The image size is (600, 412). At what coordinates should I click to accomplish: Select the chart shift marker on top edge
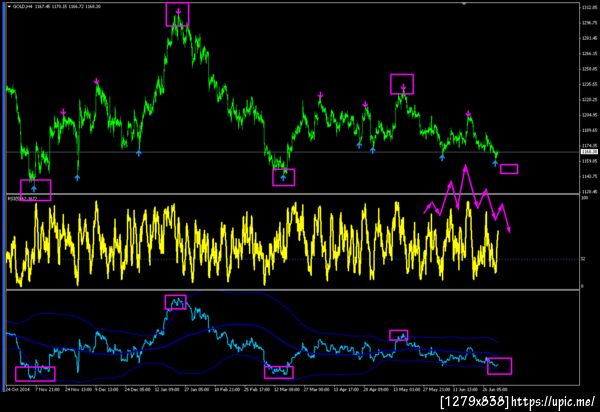tap(464, 3)
